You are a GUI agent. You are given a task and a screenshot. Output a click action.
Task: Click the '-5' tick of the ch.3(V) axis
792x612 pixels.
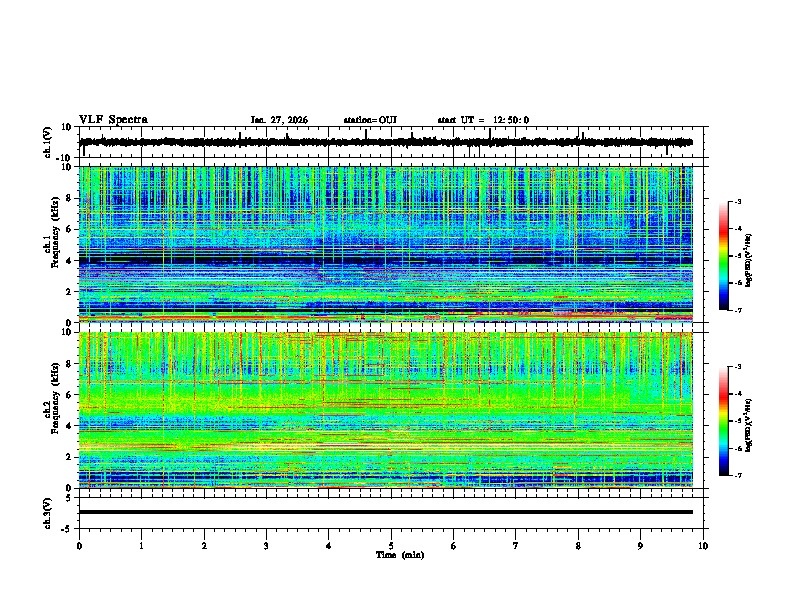(67, 529)
